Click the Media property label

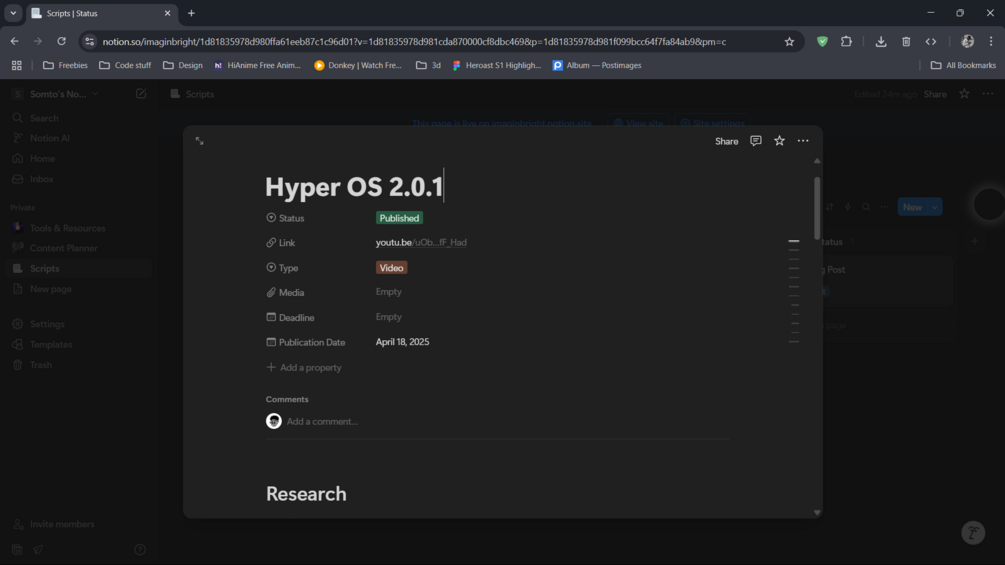285,293
